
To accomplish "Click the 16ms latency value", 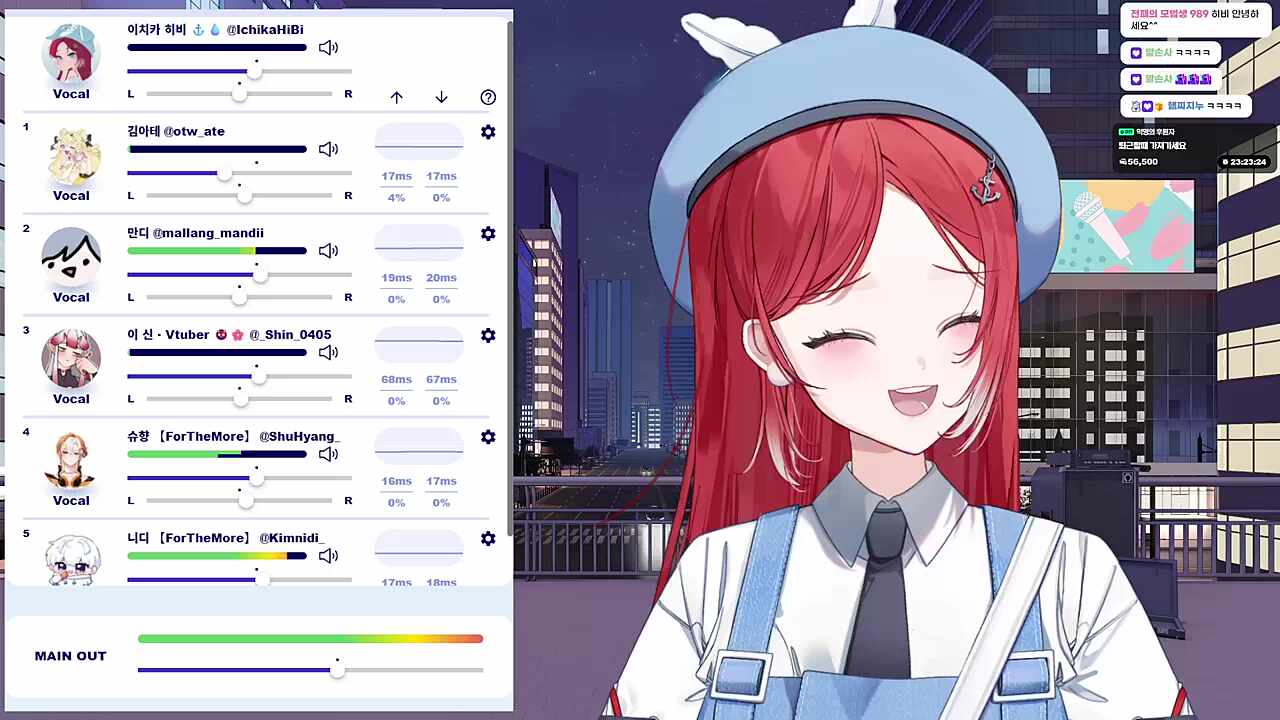I will pyautogui.click(x=396, y=481).
